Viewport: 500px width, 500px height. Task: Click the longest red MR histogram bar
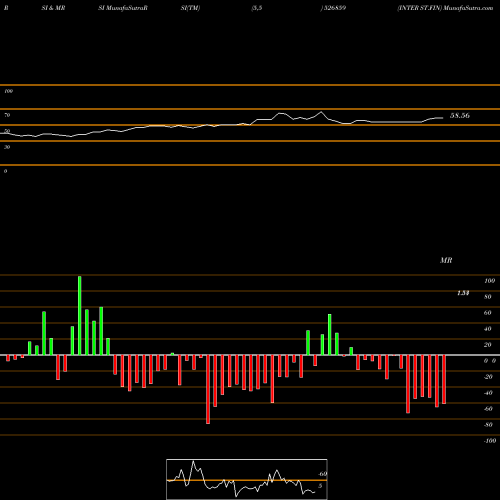[x=208, y=389]
